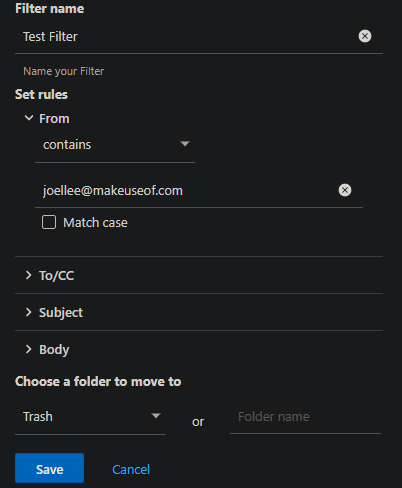
Task: Click the Trash dropdown arrow
Action: (156, 416)
